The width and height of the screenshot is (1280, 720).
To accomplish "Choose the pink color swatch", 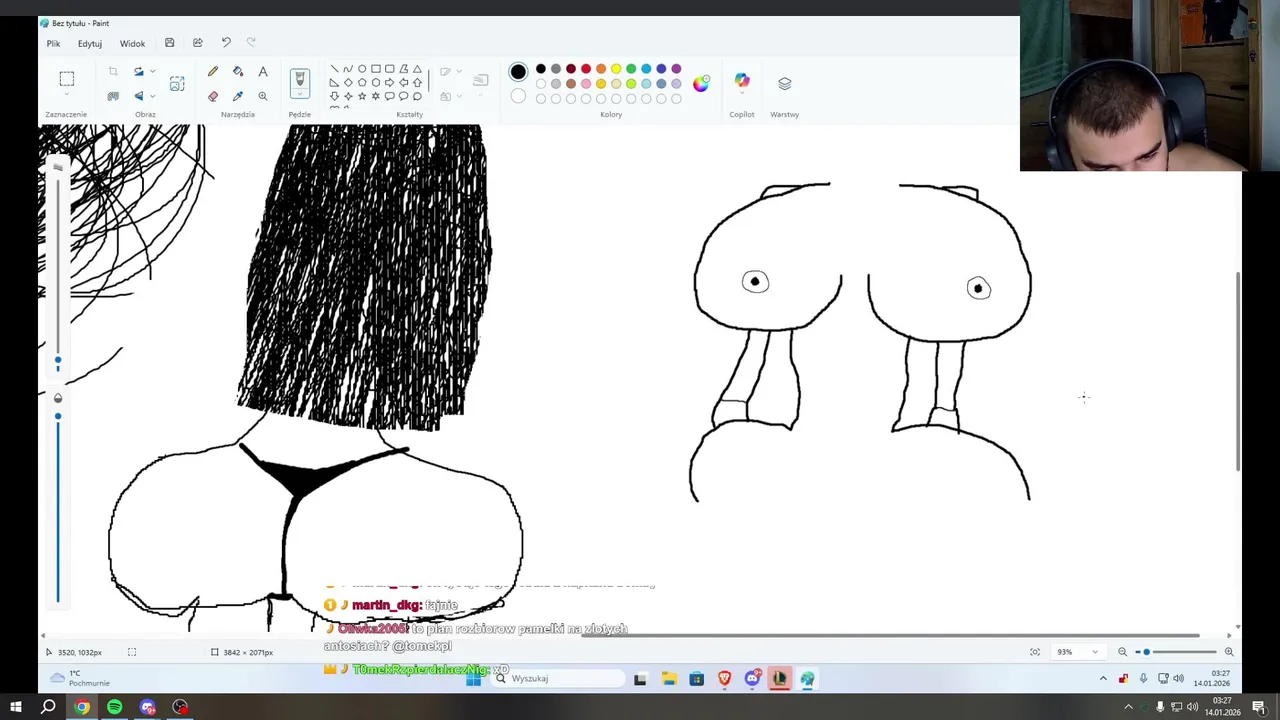I will point(586,84).
